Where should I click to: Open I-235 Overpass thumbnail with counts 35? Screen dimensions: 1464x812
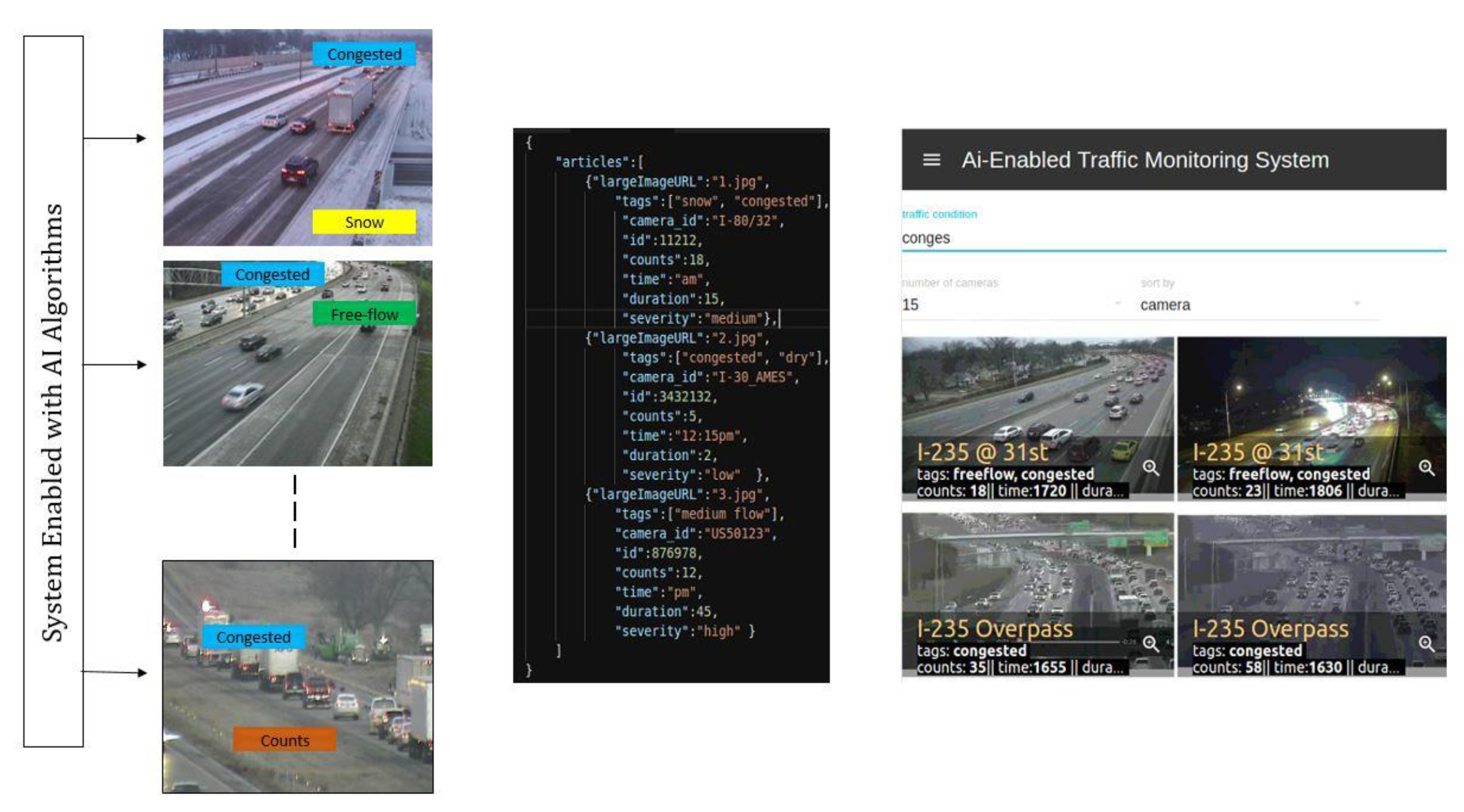pyautogui.click(x=1037, y=568)
